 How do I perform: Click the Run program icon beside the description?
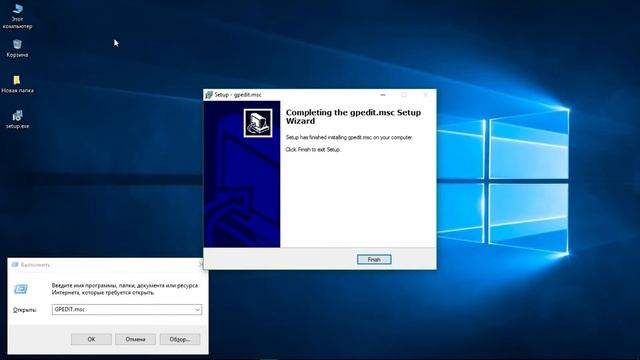pos(21,289)
